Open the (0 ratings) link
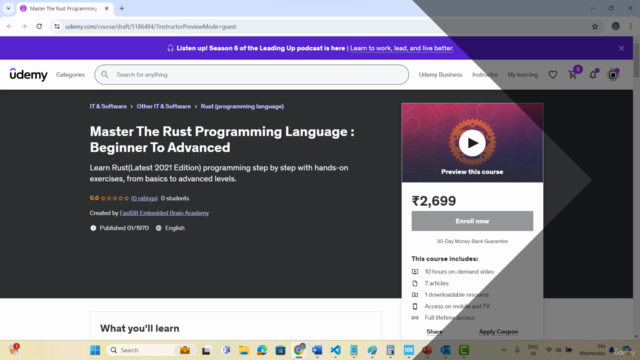The height and width of the screenshot is (360, 640). pyautogui.click(x=144, y=198)
